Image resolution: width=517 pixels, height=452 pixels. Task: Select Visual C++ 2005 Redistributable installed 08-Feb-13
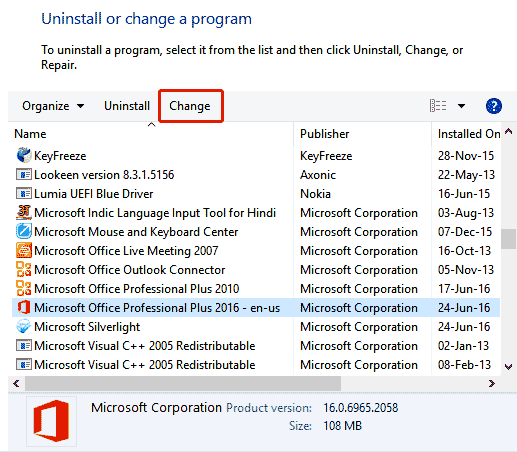click(256, 364)
